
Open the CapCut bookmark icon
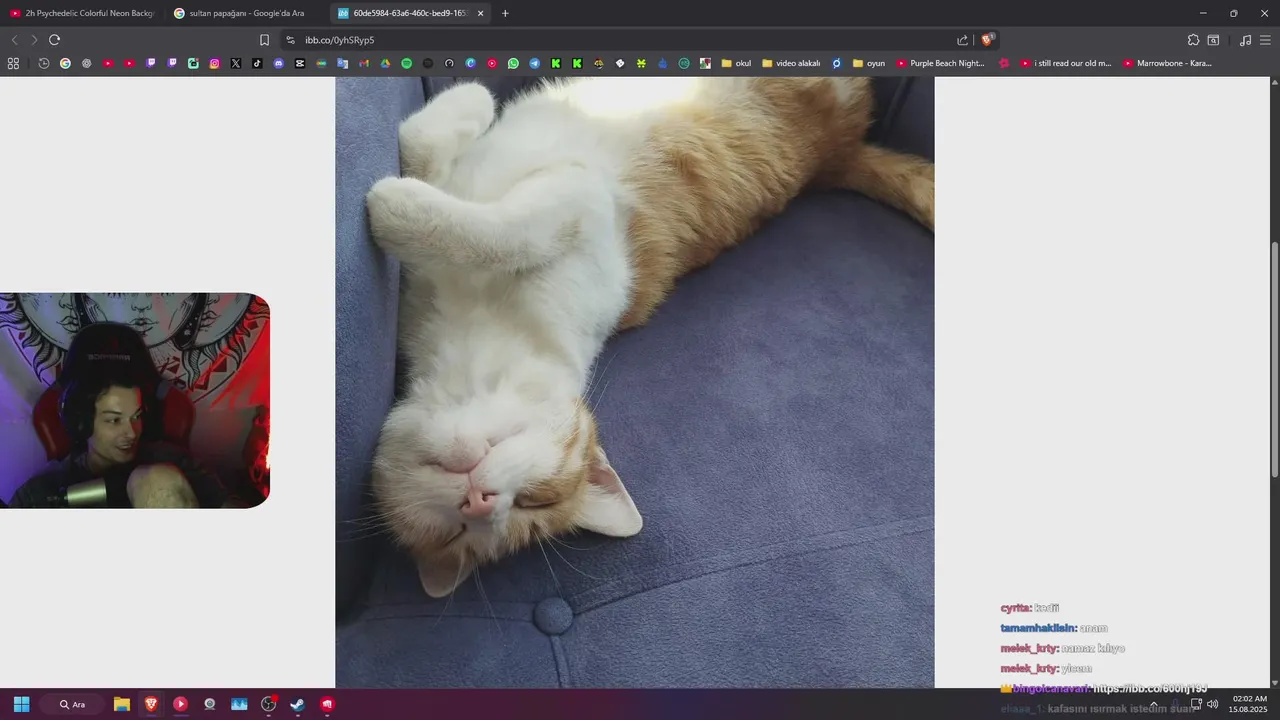click(300, 63)
